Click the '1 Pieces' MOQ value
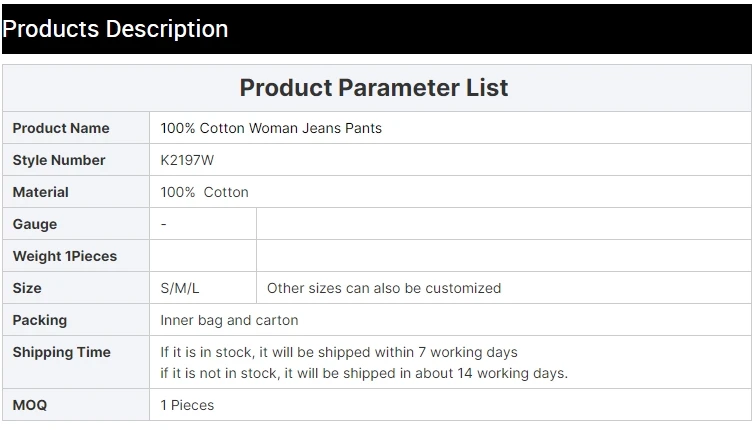 tap(187, 405)
